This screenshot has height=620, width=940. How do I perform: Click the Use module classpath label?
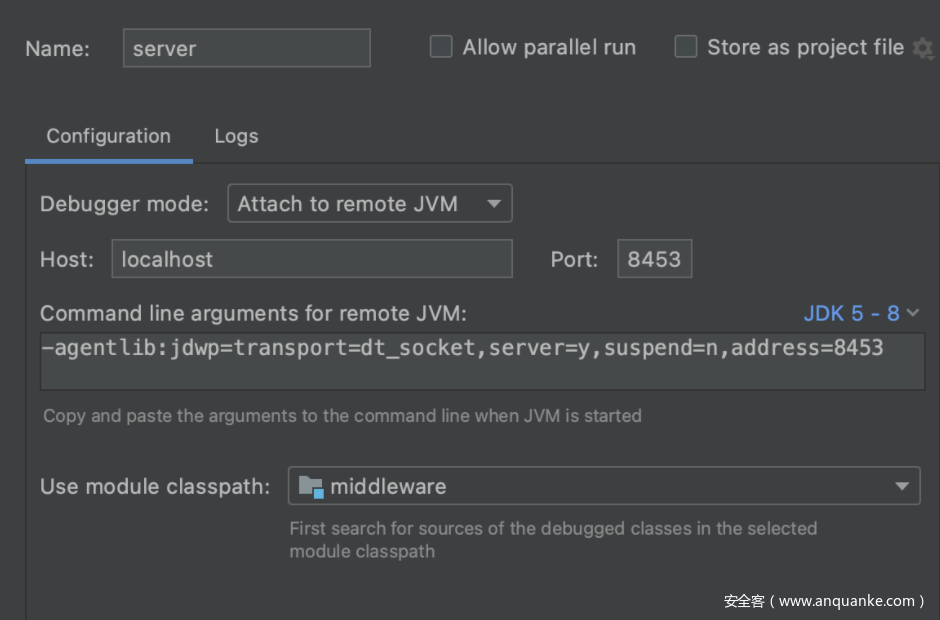pos(155,487)
